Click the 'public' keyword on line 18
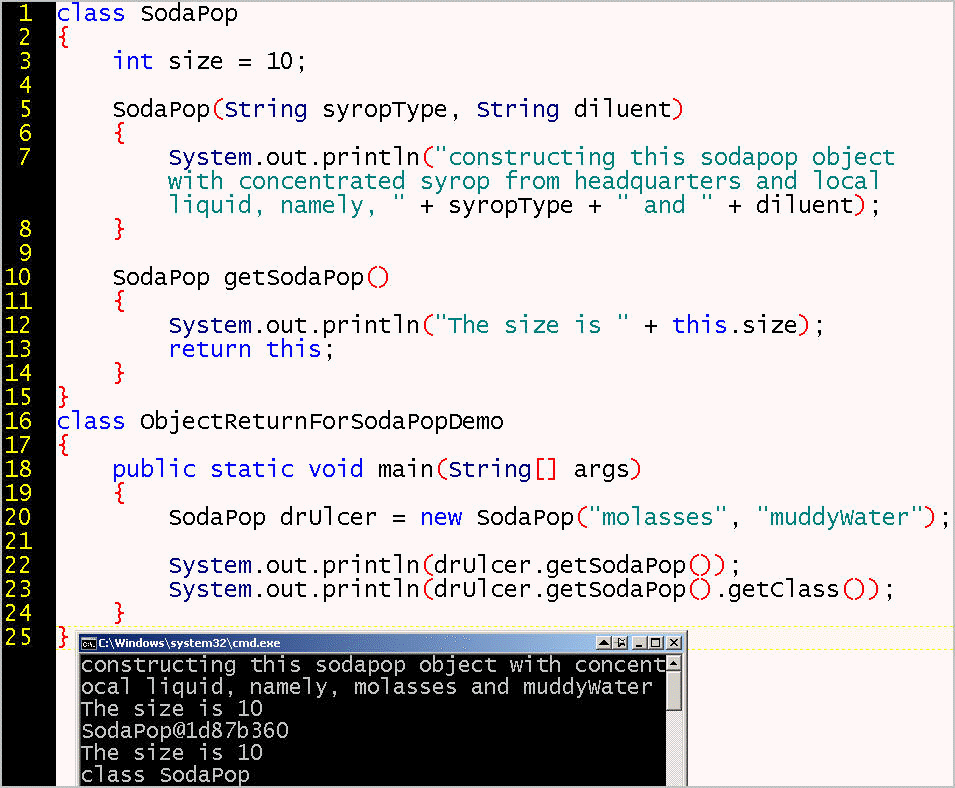Image resolution: width=955 pixels, height=788 pixels. coord(154,470)
